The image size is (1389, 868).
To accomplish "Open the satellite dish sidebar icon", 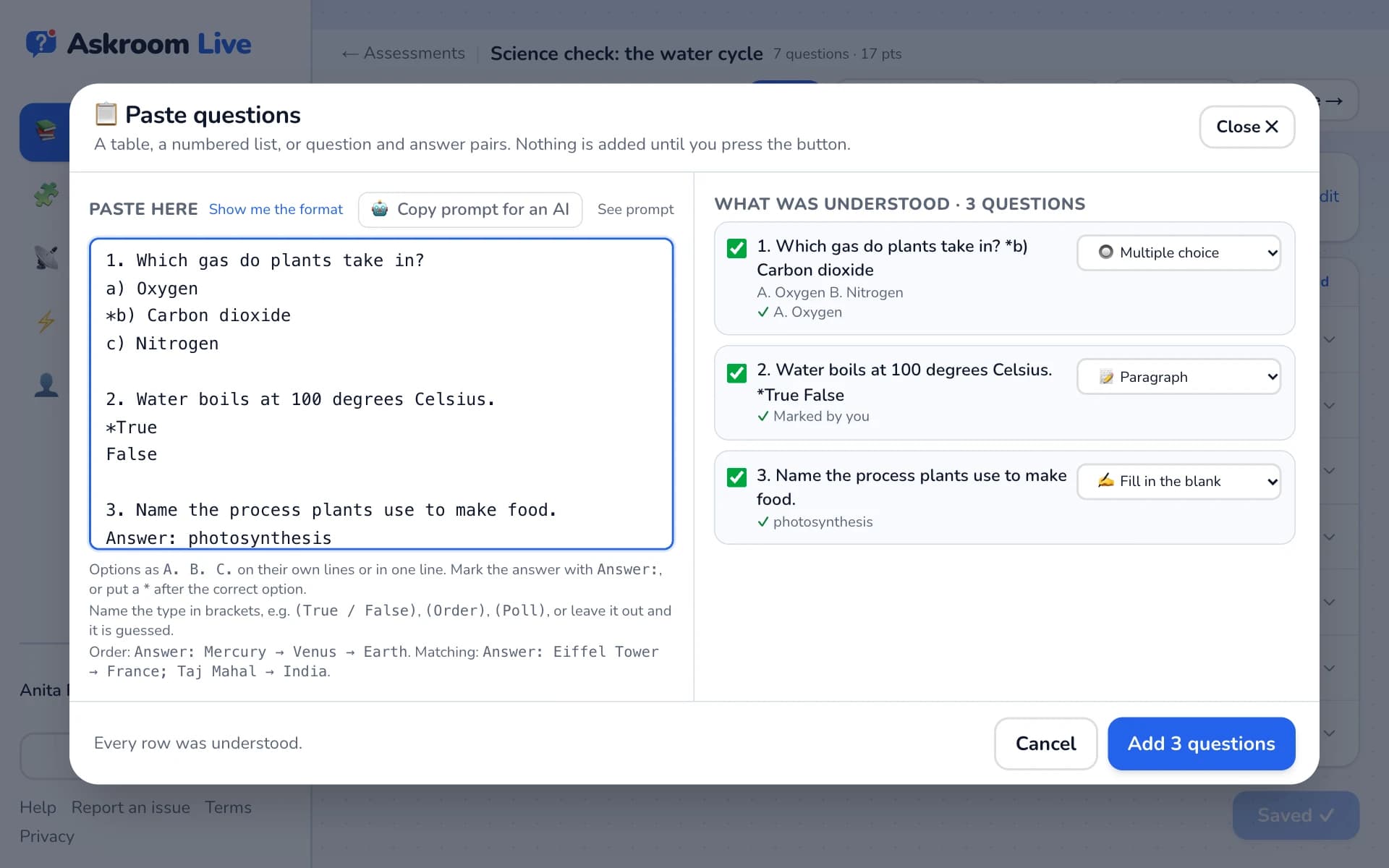I will click(x=46, y=258).
